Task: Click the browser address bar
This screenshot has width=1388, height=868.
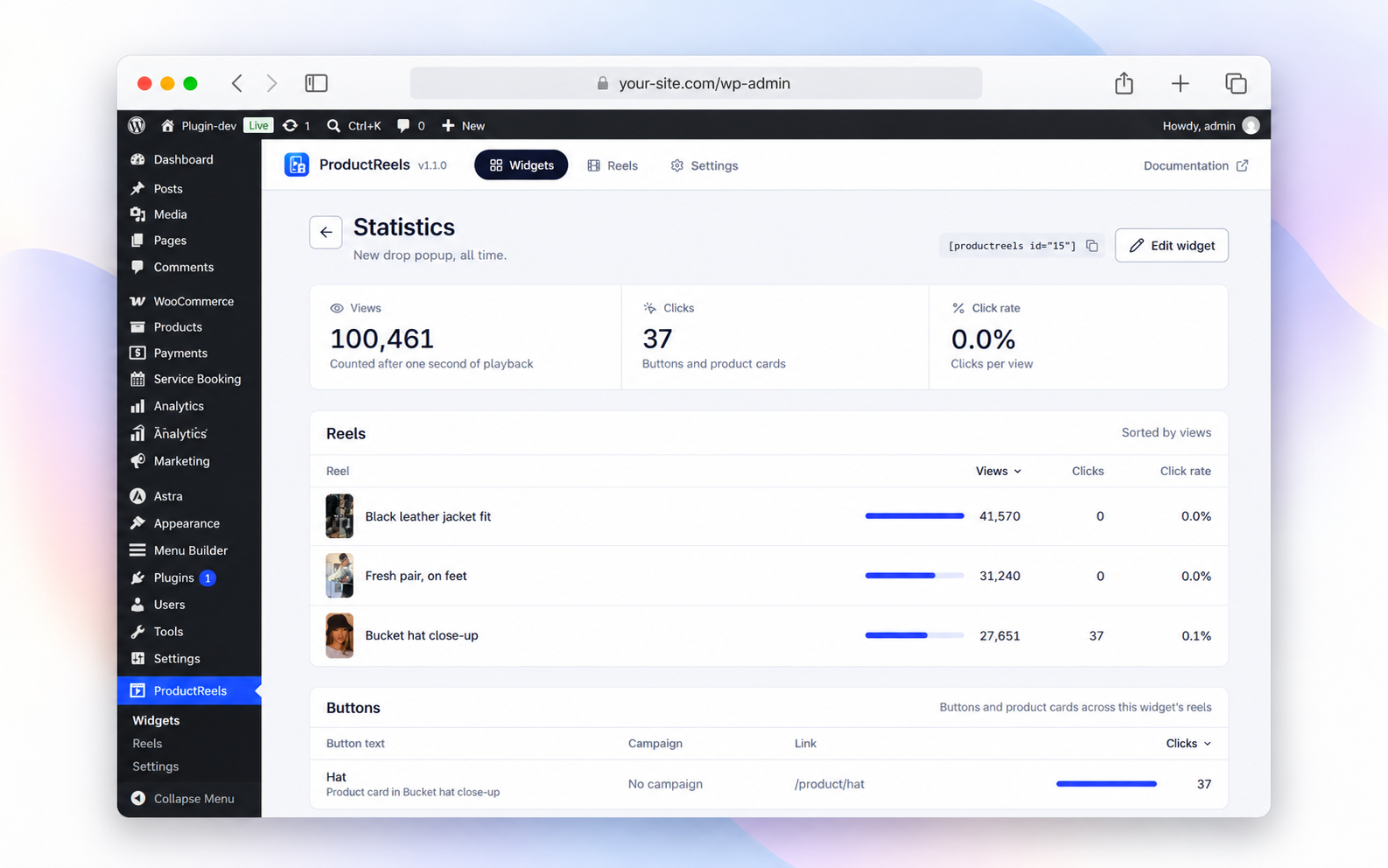Action: (x=696, y=83)
